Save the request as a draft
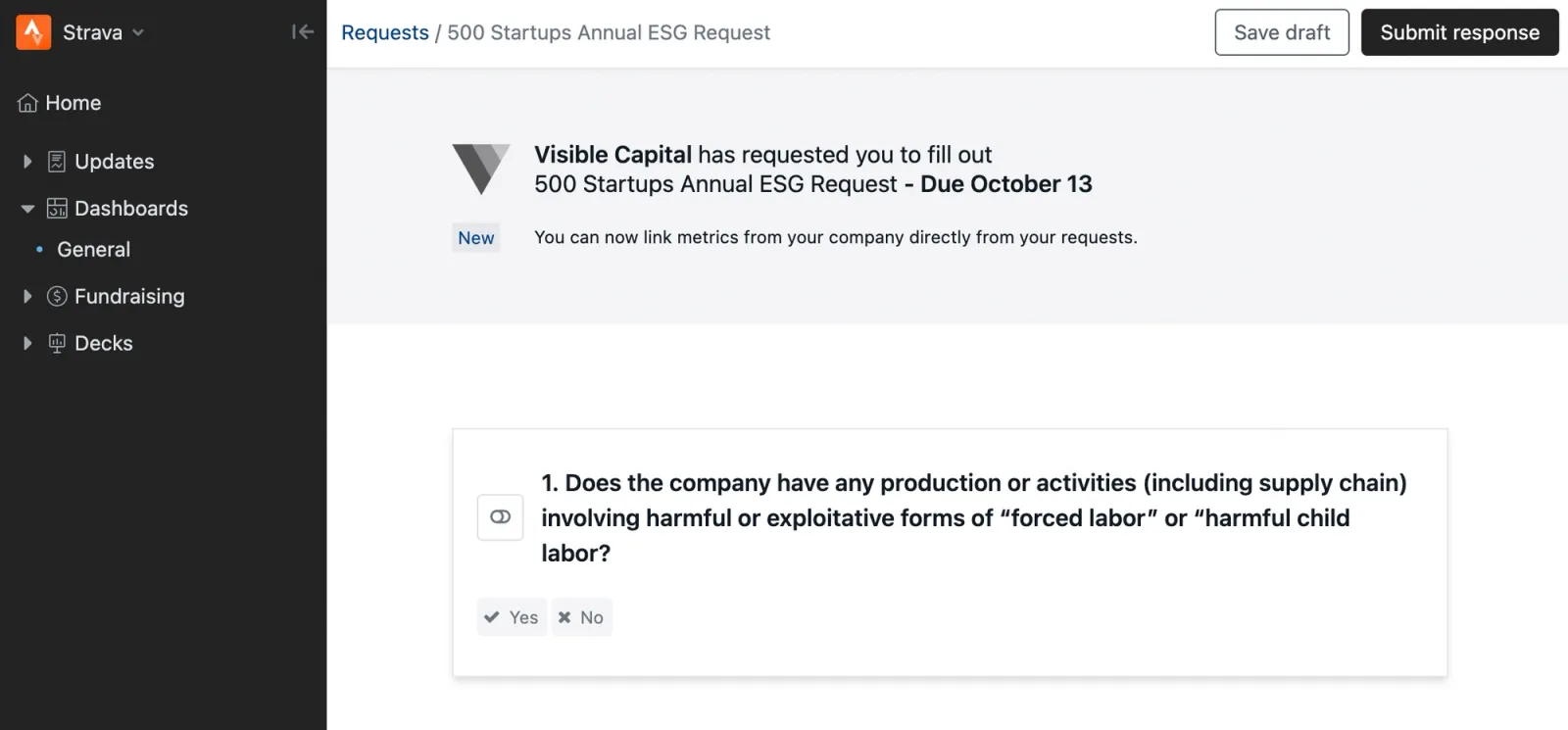 tap(1281, 31)
